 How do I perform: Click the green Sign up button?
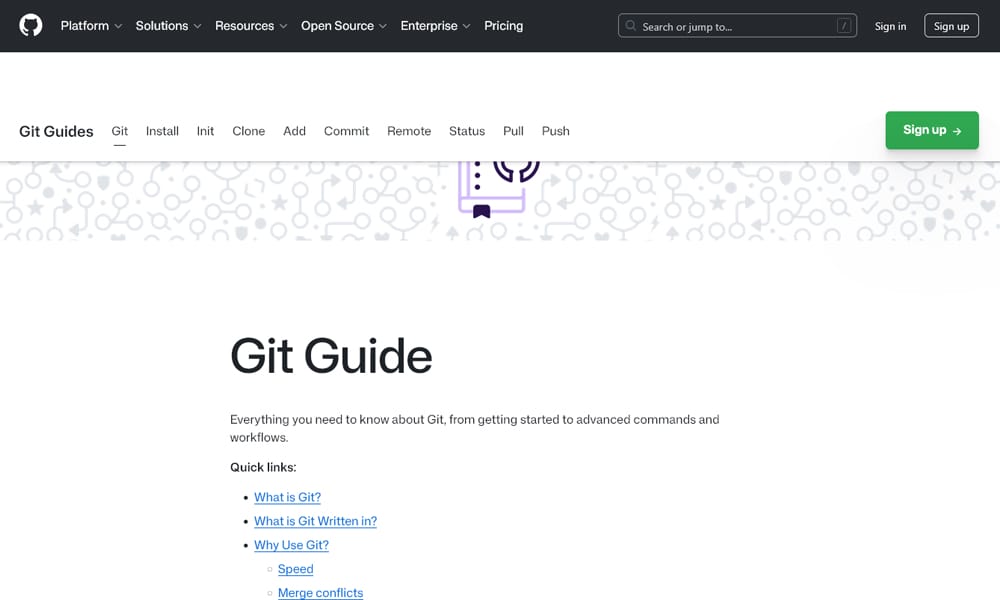932,130
